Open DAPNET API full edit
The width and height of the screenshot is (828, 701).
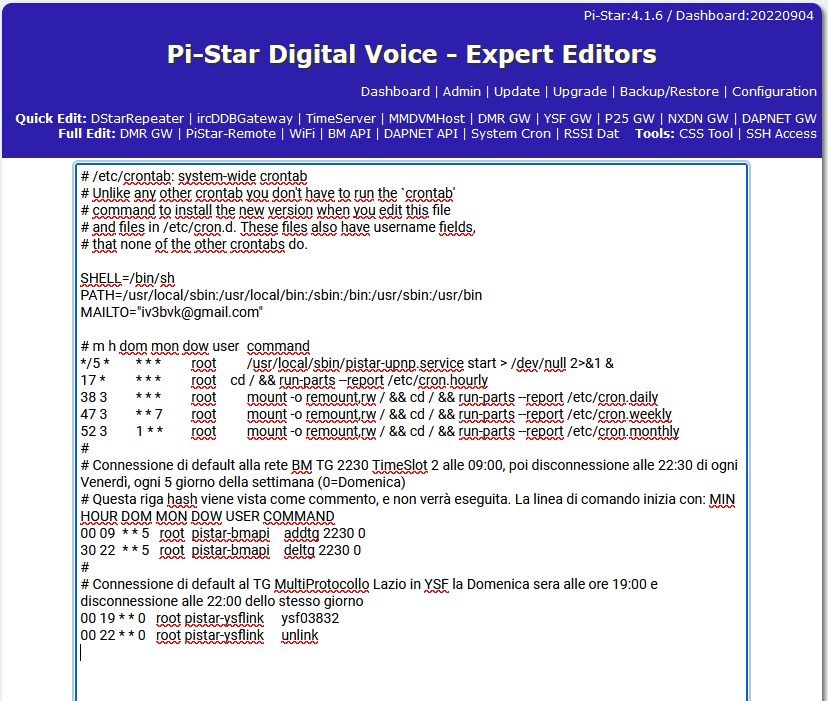(x=420, y=134)
